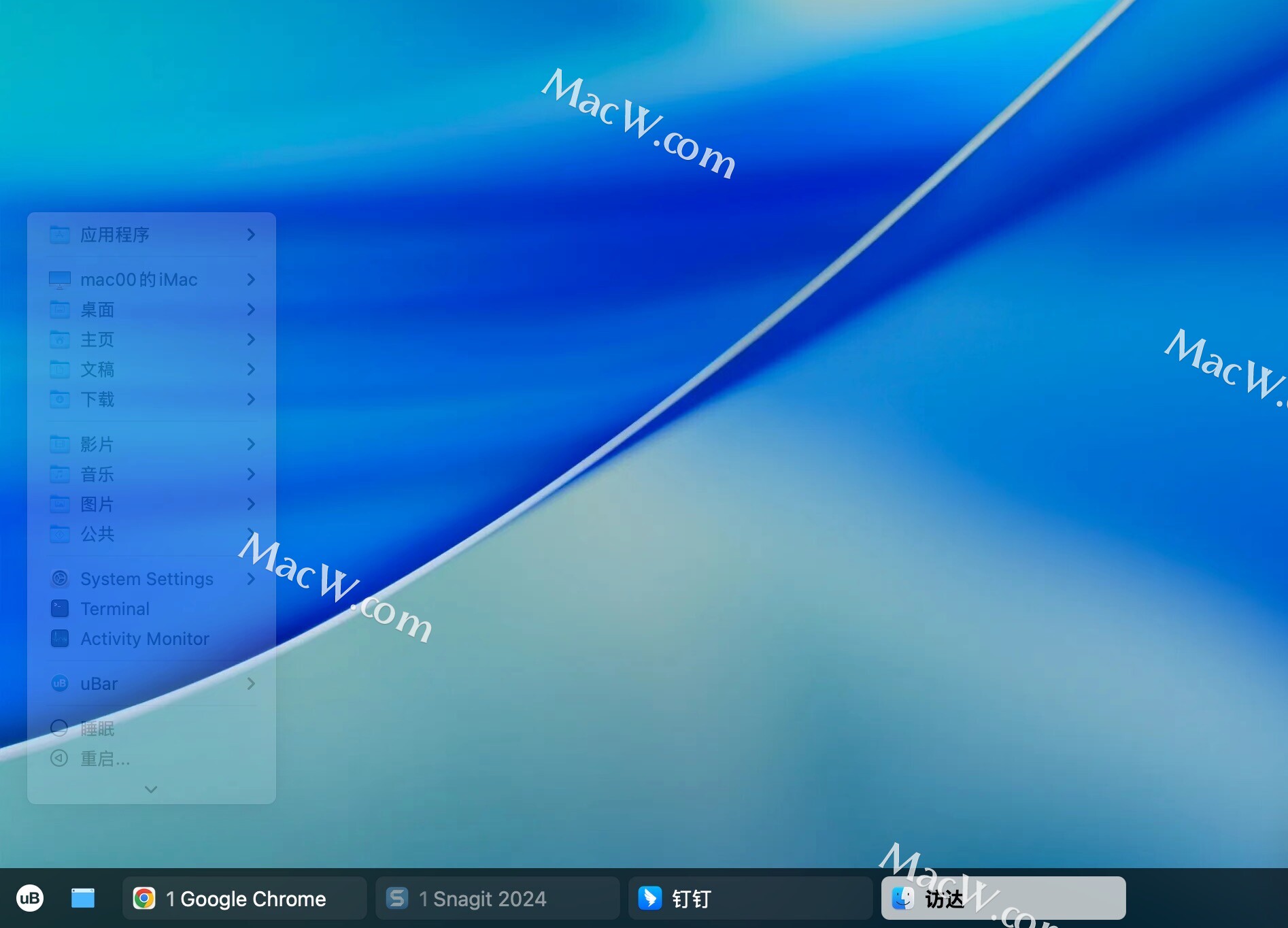This screenshot has height=928, width=1288.
Task: Choose 睡眠 from the menu
Action: tap(152, 729)
